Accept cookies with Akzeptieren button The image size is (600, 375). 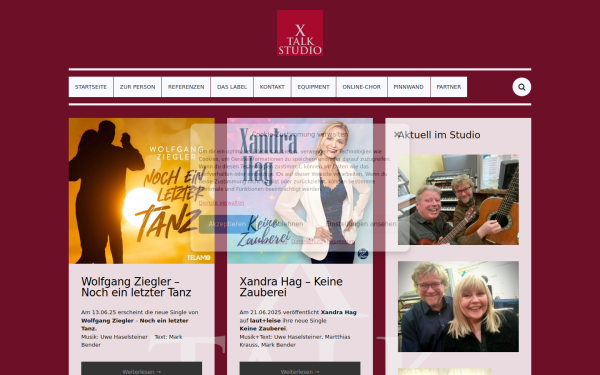[x=227, y=224]
